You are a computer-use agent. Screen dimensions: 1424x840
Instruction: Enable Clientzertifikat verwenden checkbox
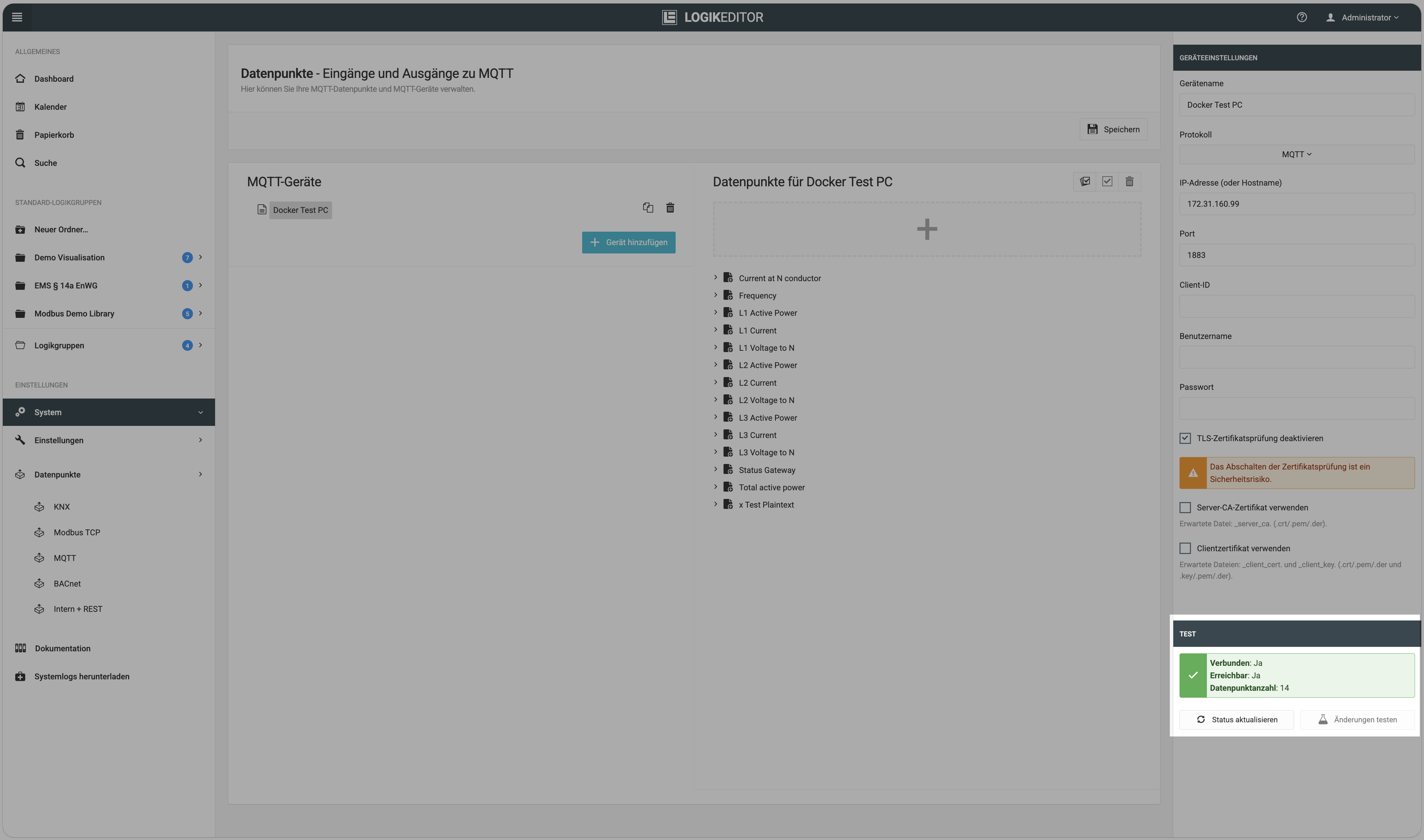click(1185, 548)
